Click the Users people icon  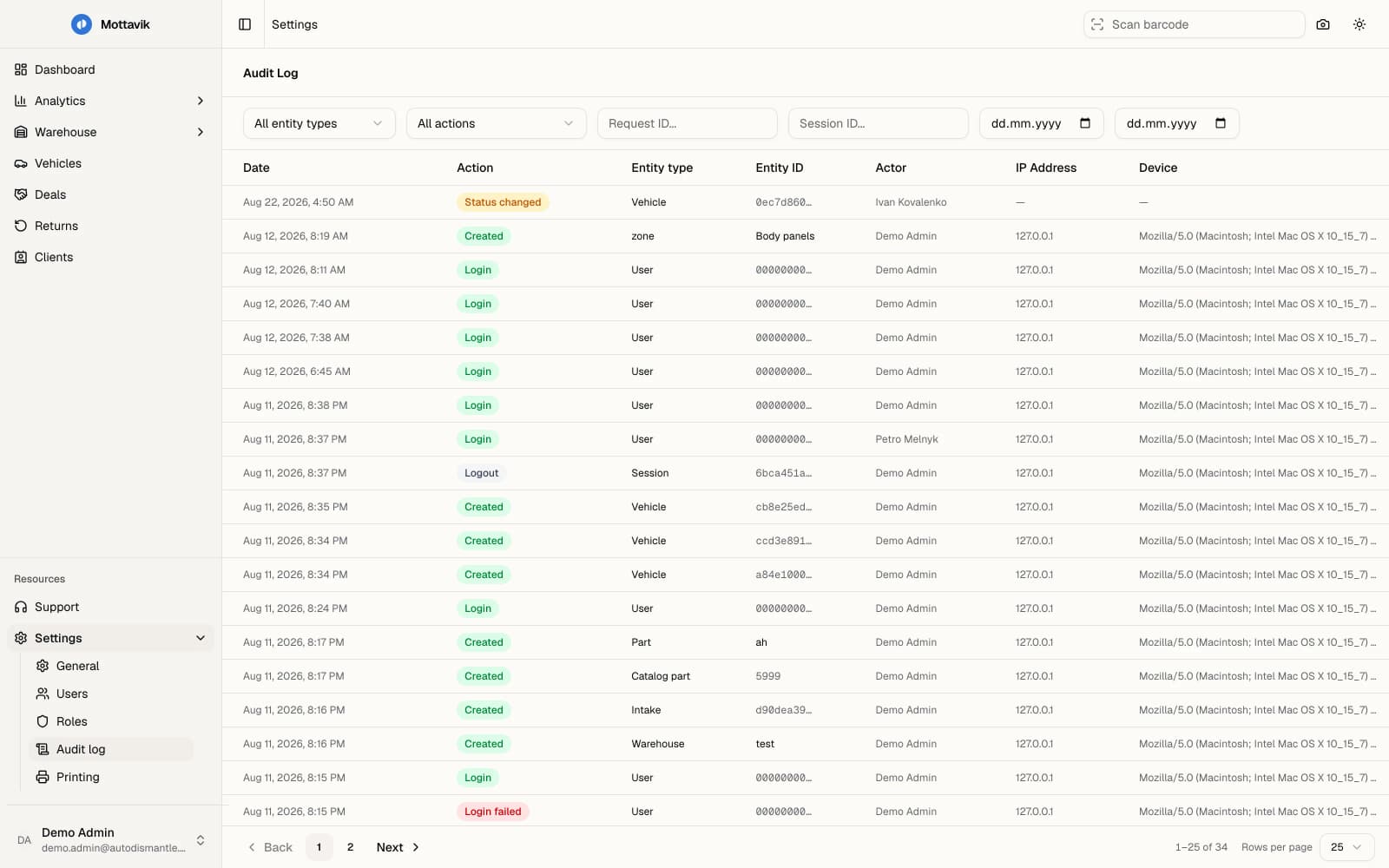point(43,694)
